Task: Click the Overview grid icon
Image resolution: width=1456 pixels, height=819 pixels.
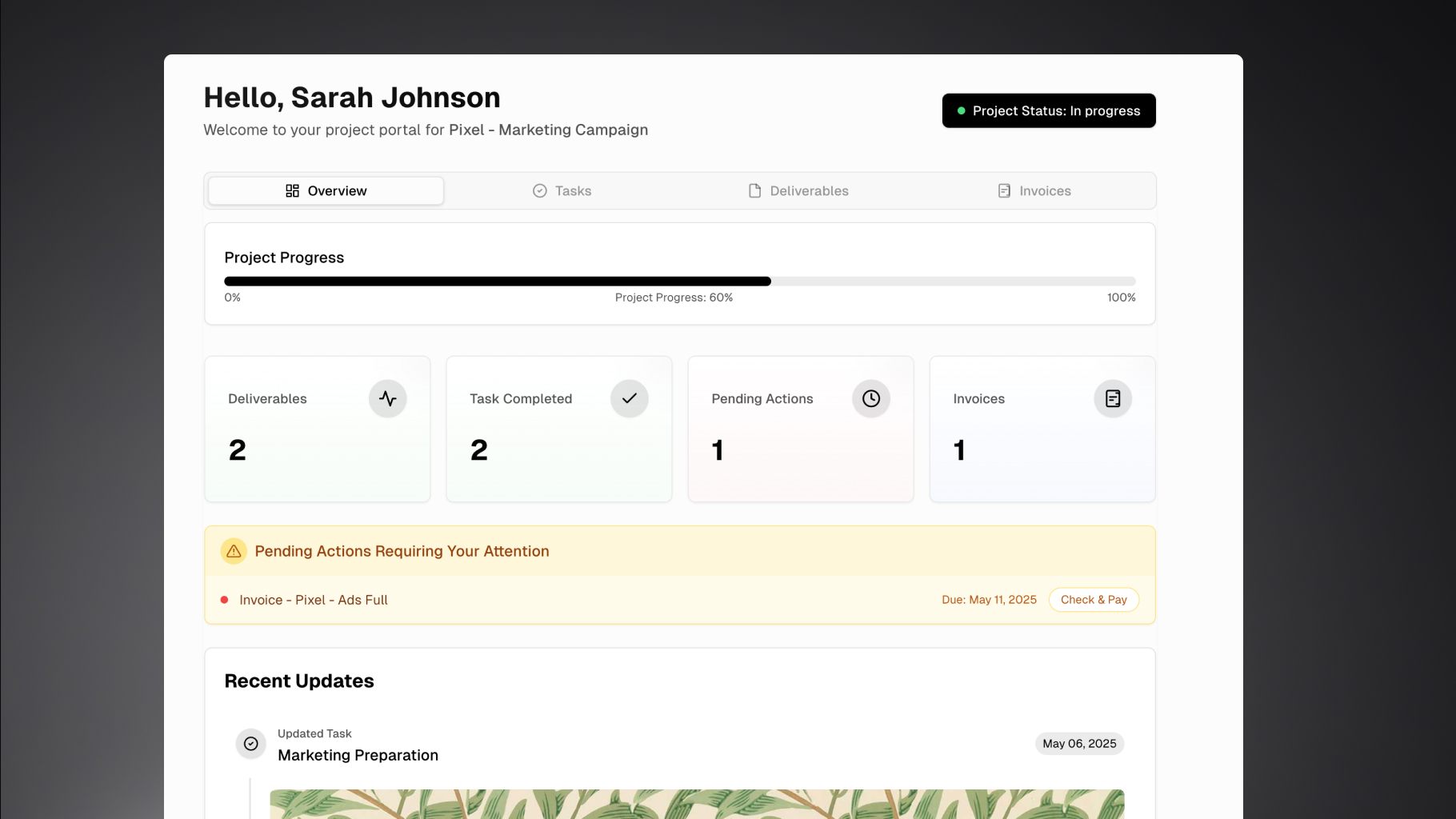Action: point(293,190)
